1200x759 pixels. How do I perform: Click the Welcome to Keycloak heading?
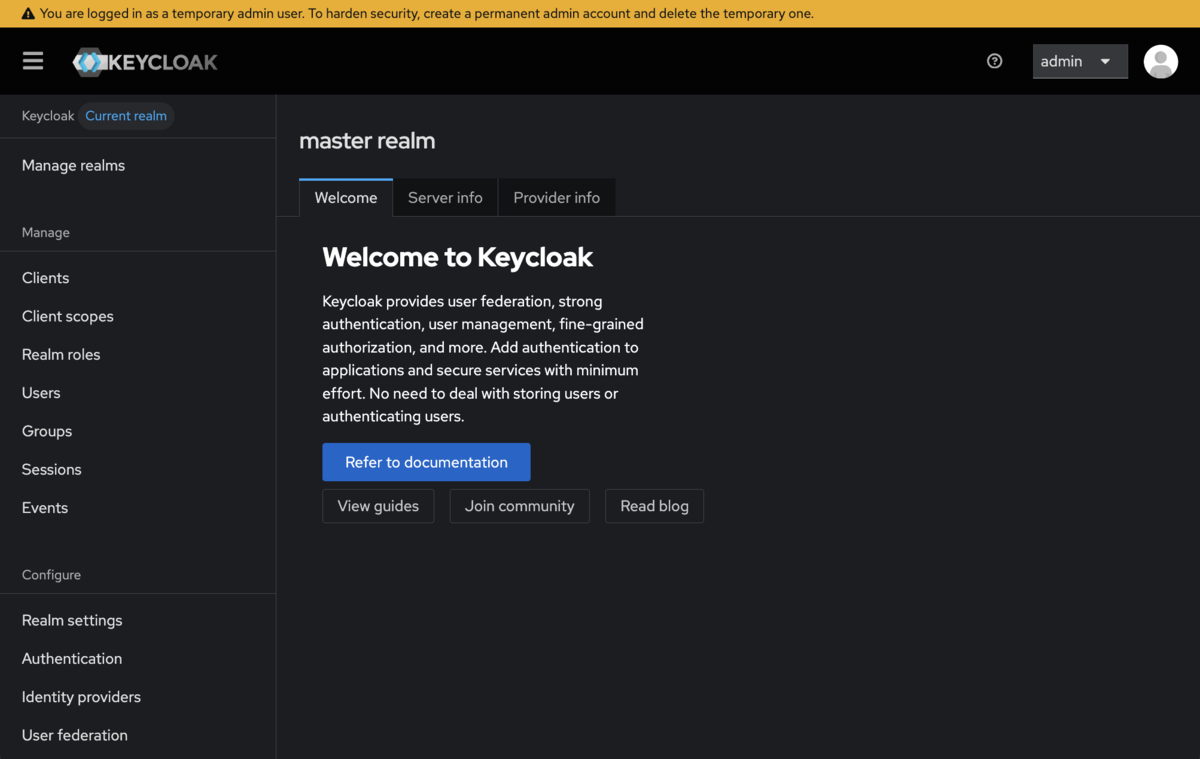pyautogui.click(x=457, y=257)
